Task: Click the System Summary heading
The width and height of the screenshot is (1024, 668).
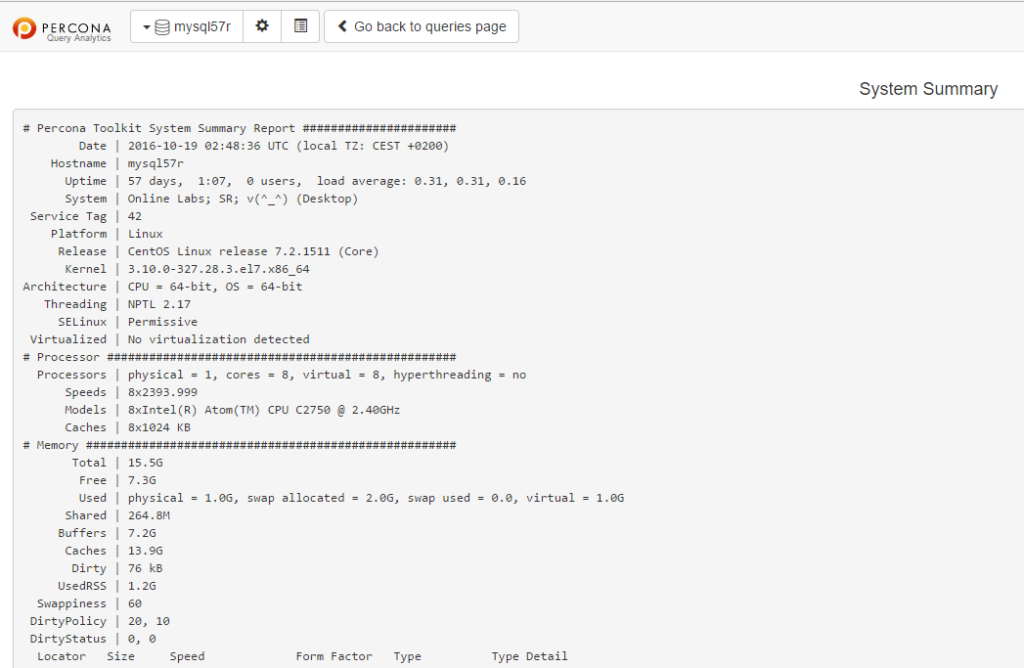Action: point(928,88)
